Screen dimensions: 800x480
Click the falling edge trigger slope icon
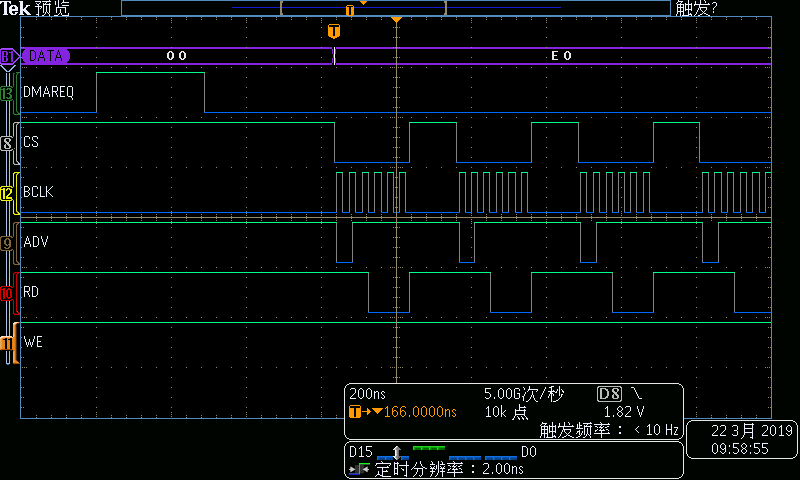coord(637,393)
